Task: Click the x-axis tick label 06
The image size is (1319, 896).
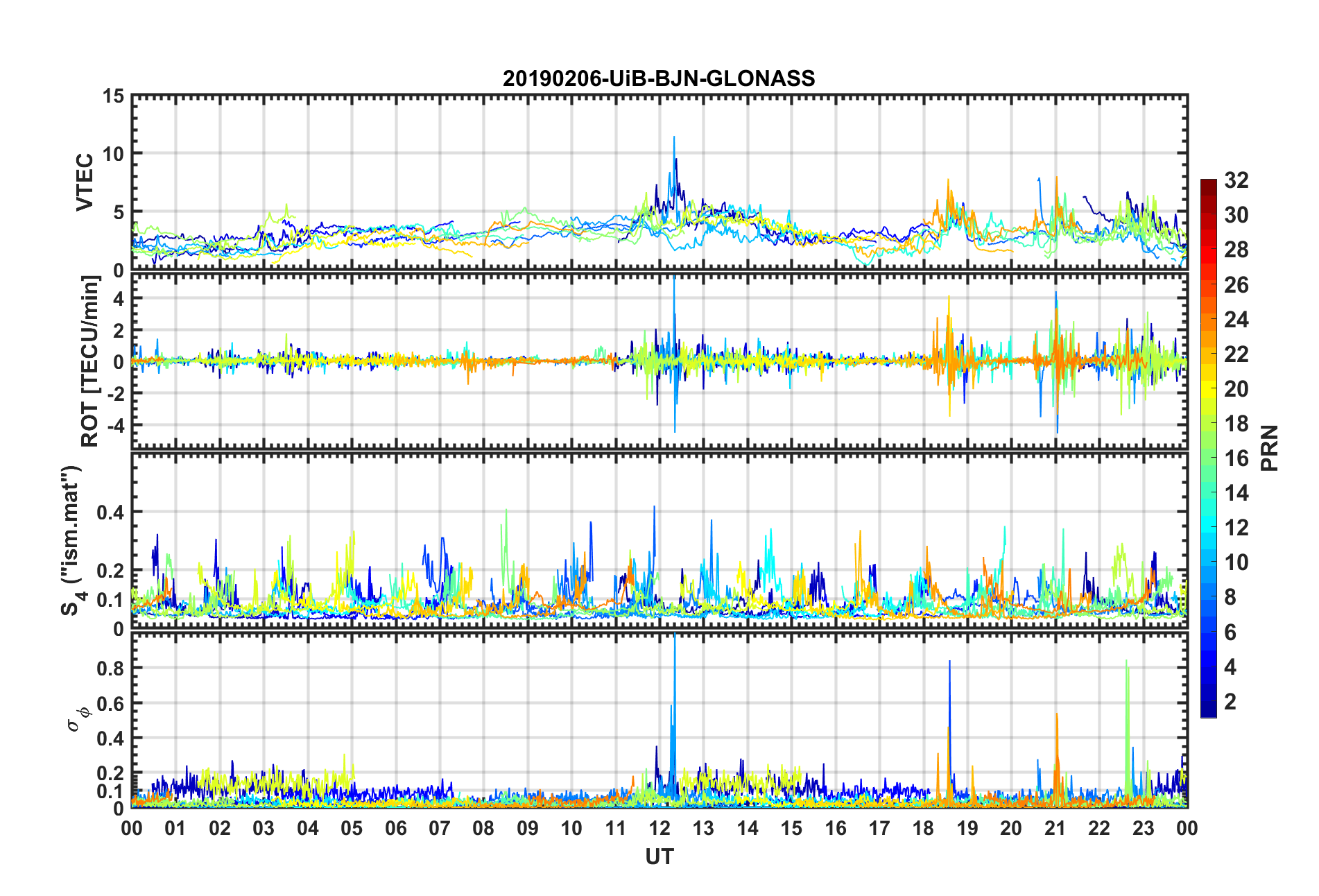Action: (x=395, y=828)
